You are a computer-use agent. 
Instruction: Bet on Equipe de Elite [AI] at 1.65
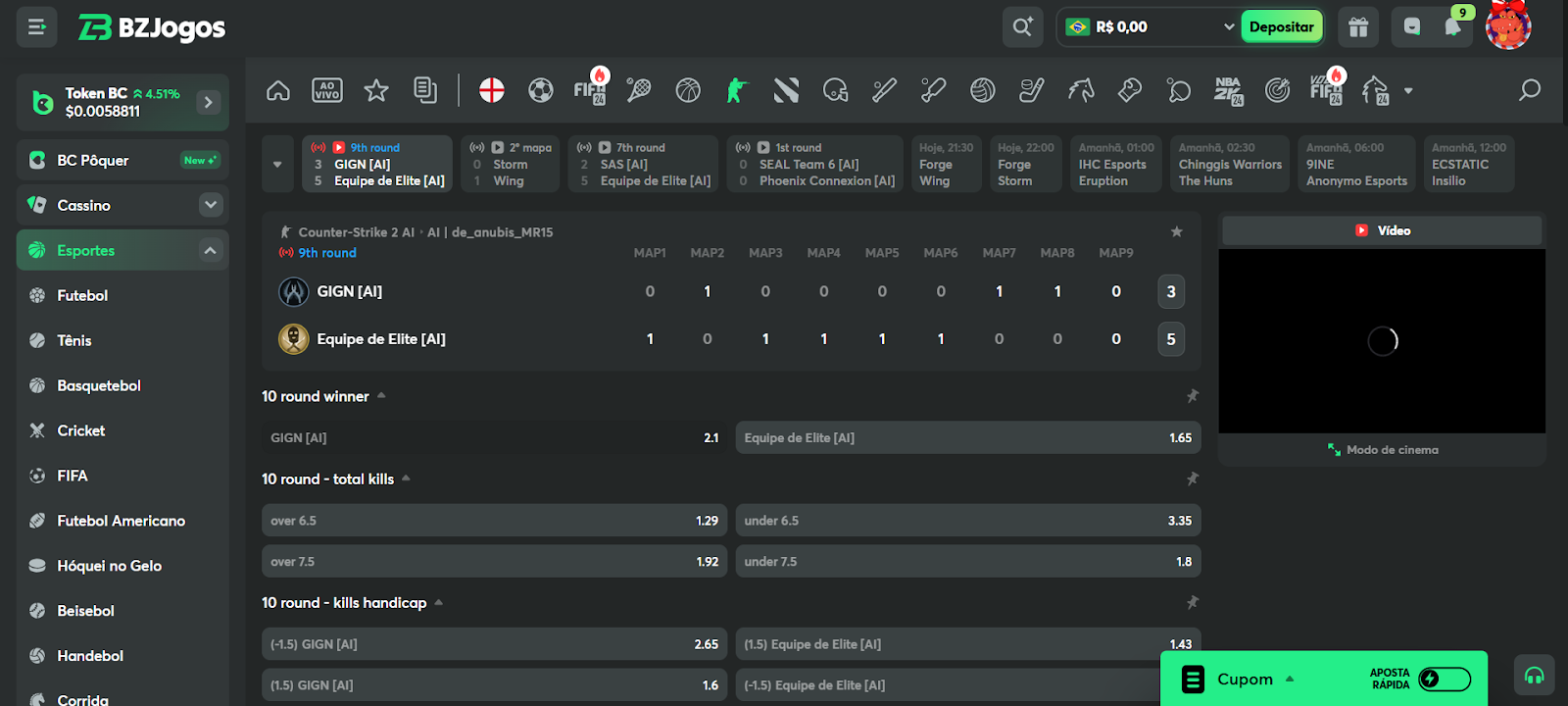(968, 437)
